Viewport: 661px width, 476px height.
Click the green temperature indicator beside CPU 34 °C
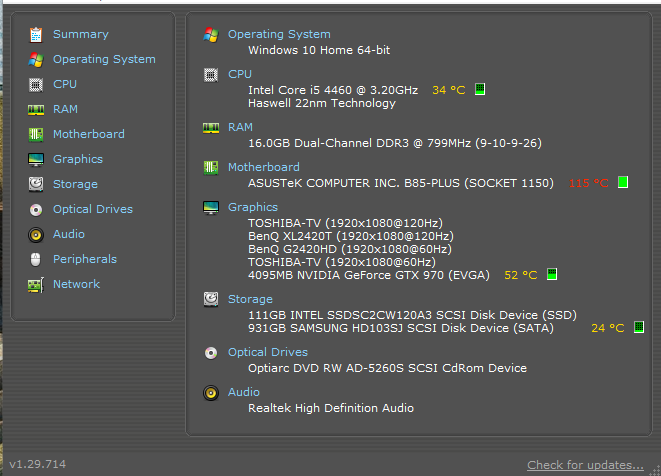click(x=480, y=89)
